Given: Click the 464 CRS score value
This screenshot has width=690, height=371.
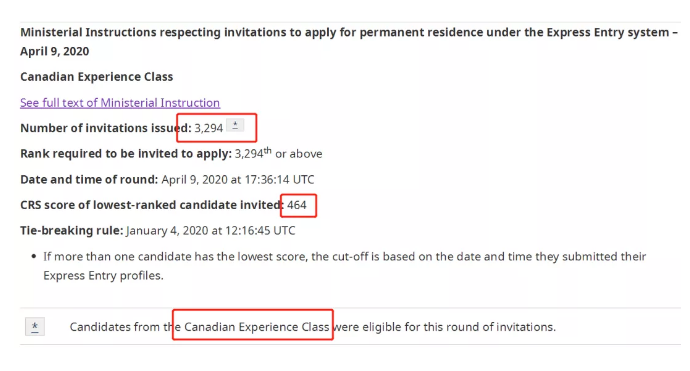Looking at the screenshot, I should pos(297,205).
